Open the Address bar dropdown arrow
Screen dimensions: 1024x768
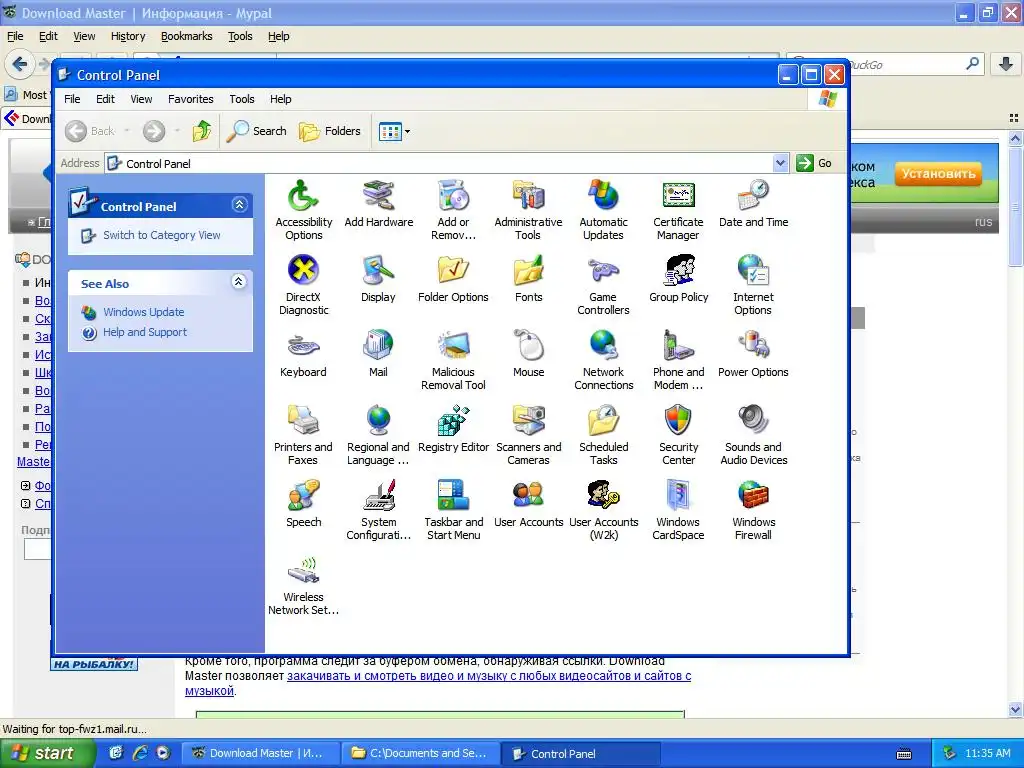780,163
